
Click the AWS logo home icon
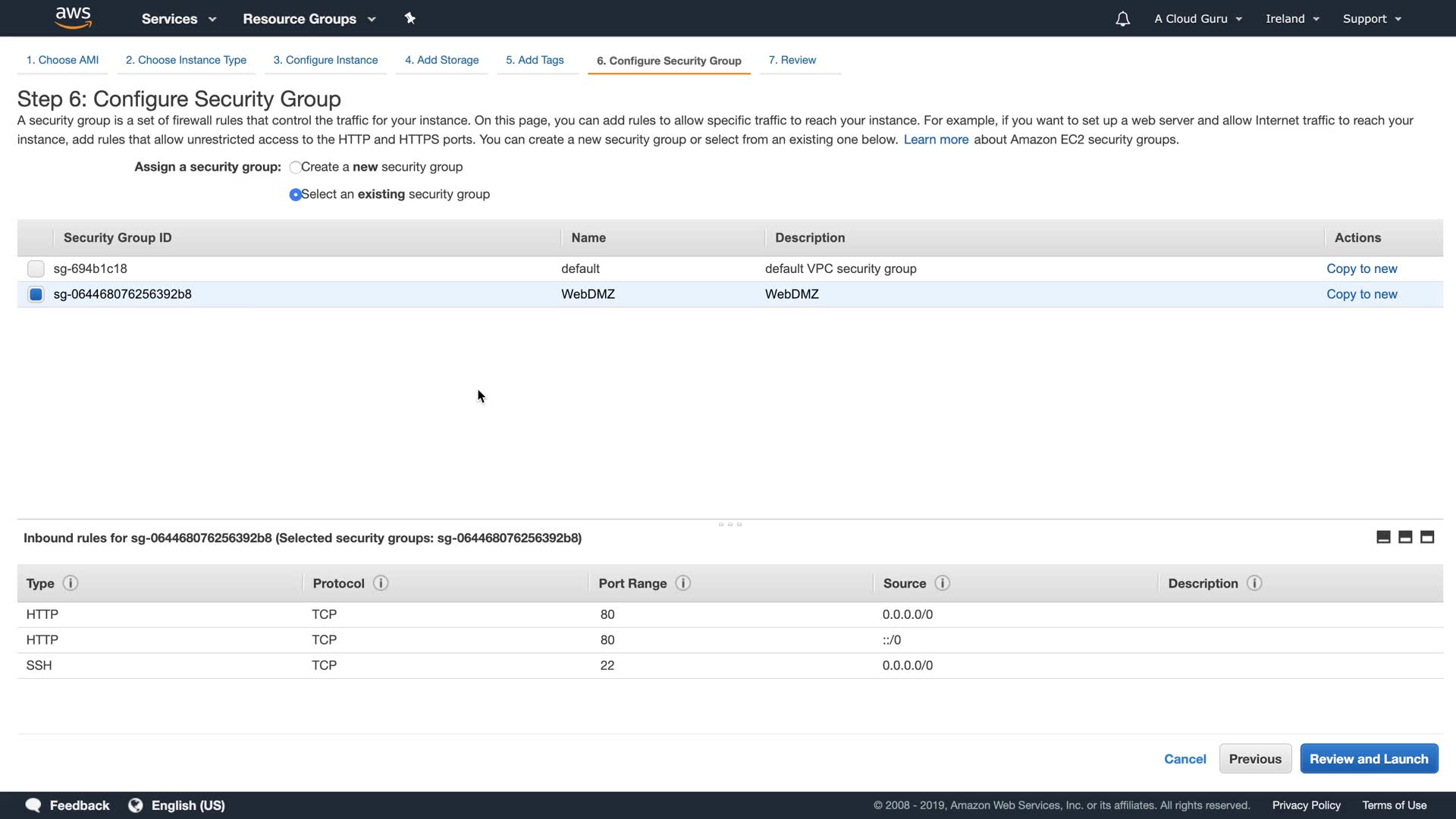(74, 18)
